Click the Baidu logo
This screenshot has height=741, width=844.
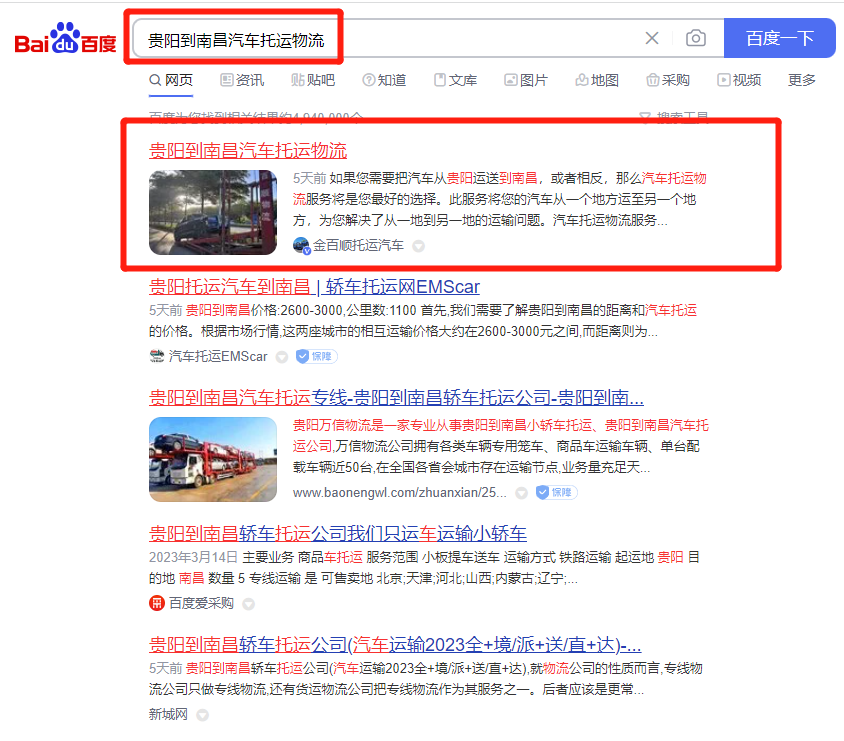pos(65,40)
